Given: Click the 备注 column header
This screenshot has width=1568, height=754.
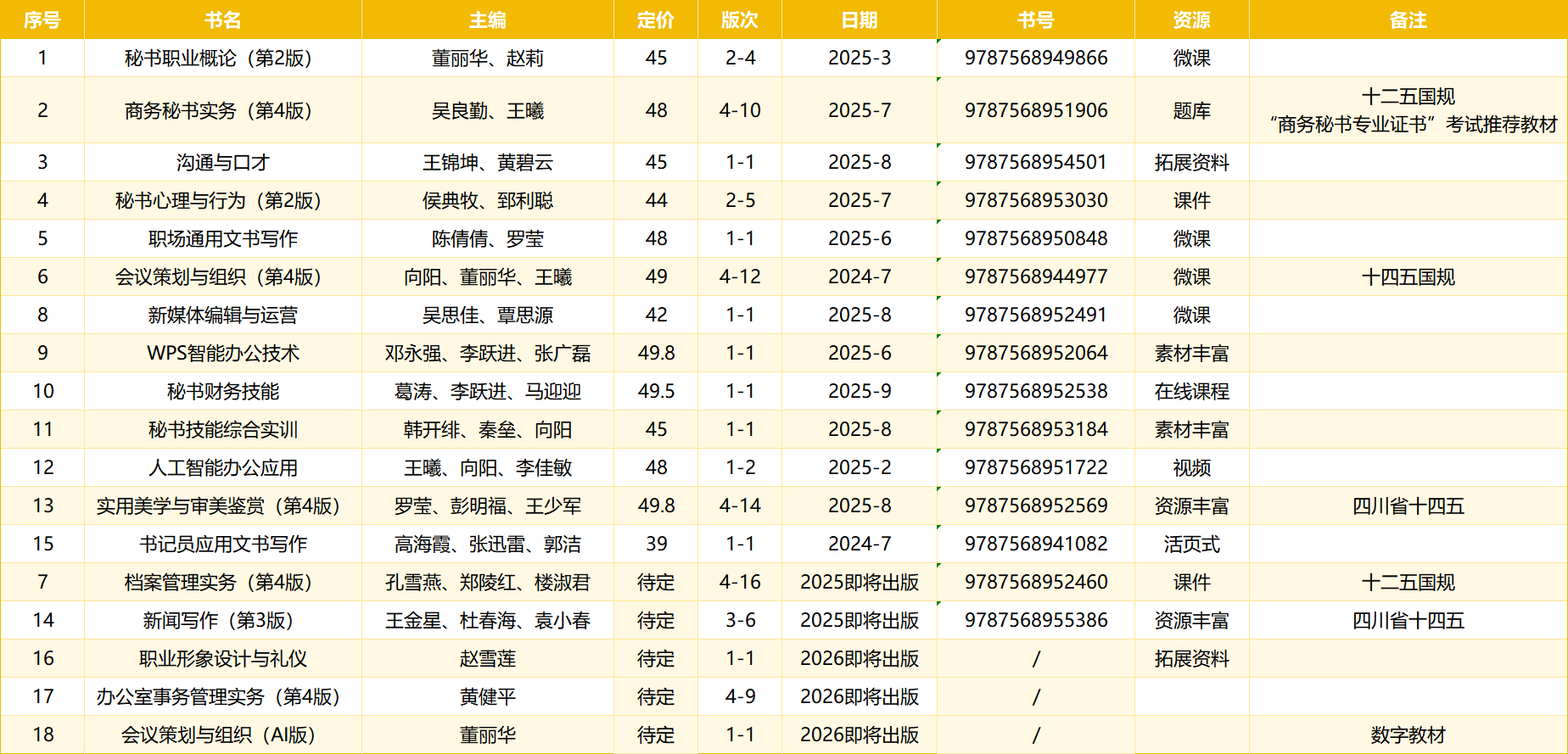Looking at the screenshot, I should (x=1408, y=20).
